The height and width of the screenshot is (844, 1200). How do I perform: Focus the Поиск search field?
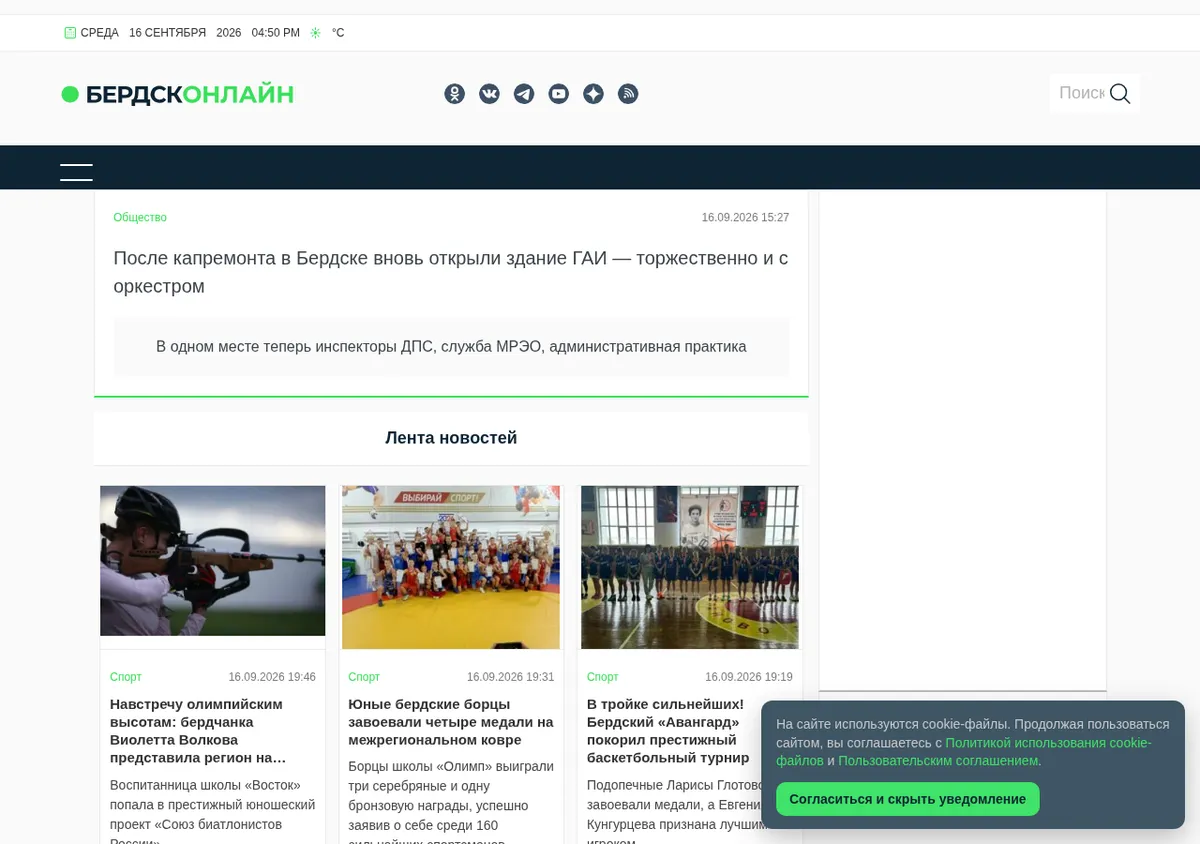pos(1081,93)
